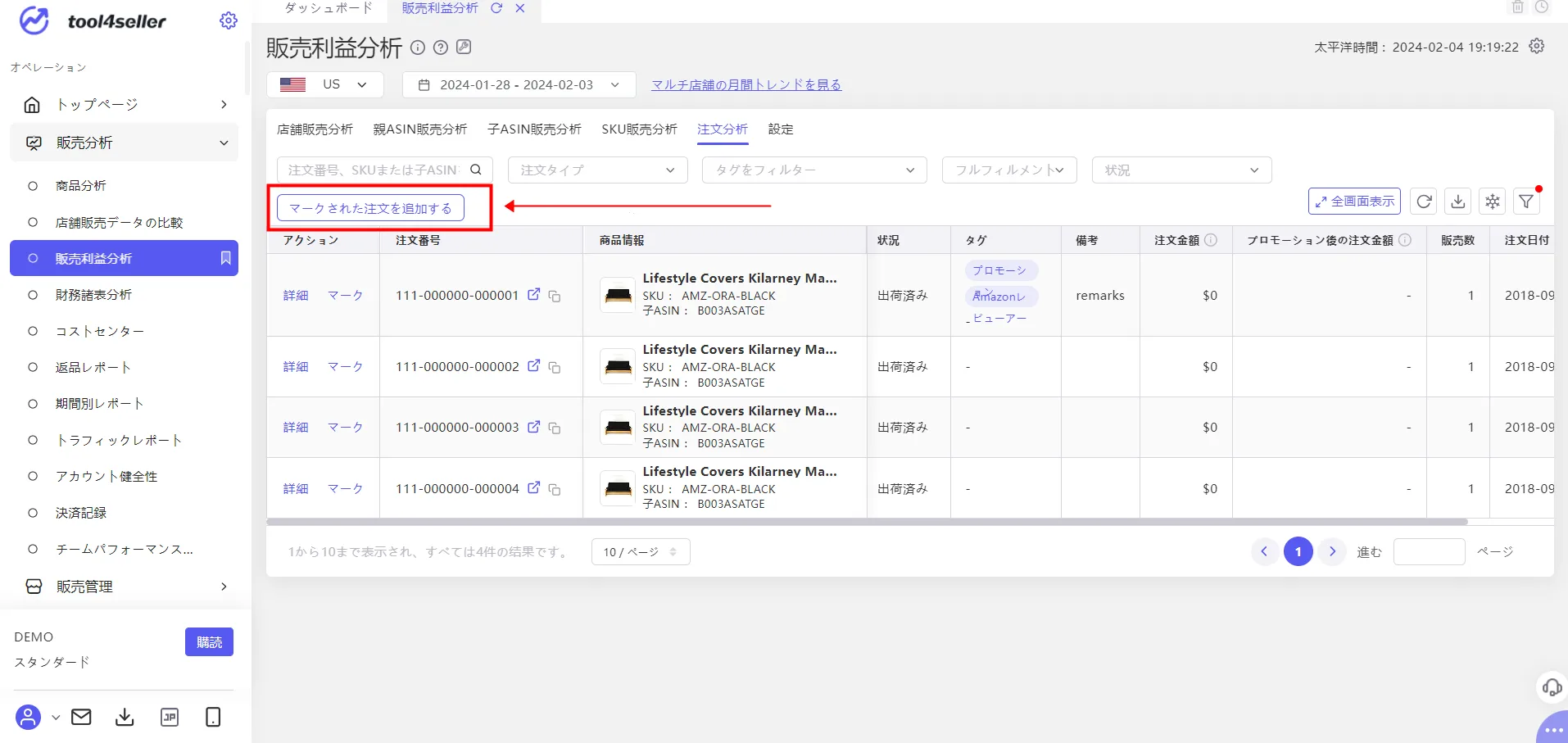Click the 購読 subscribe button

click(209, 642)
